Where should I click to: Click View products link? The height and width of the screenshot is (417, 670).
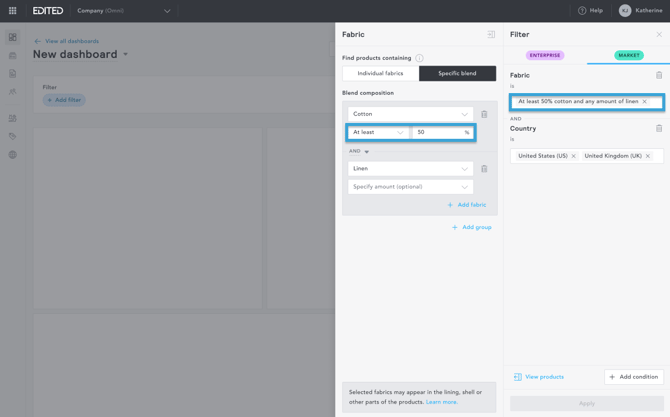point(539,377)
